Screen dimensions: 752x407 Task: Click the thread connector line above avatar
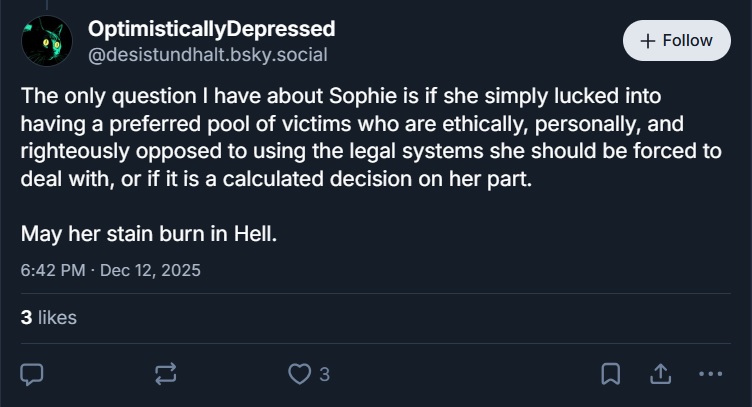(47, 4)
